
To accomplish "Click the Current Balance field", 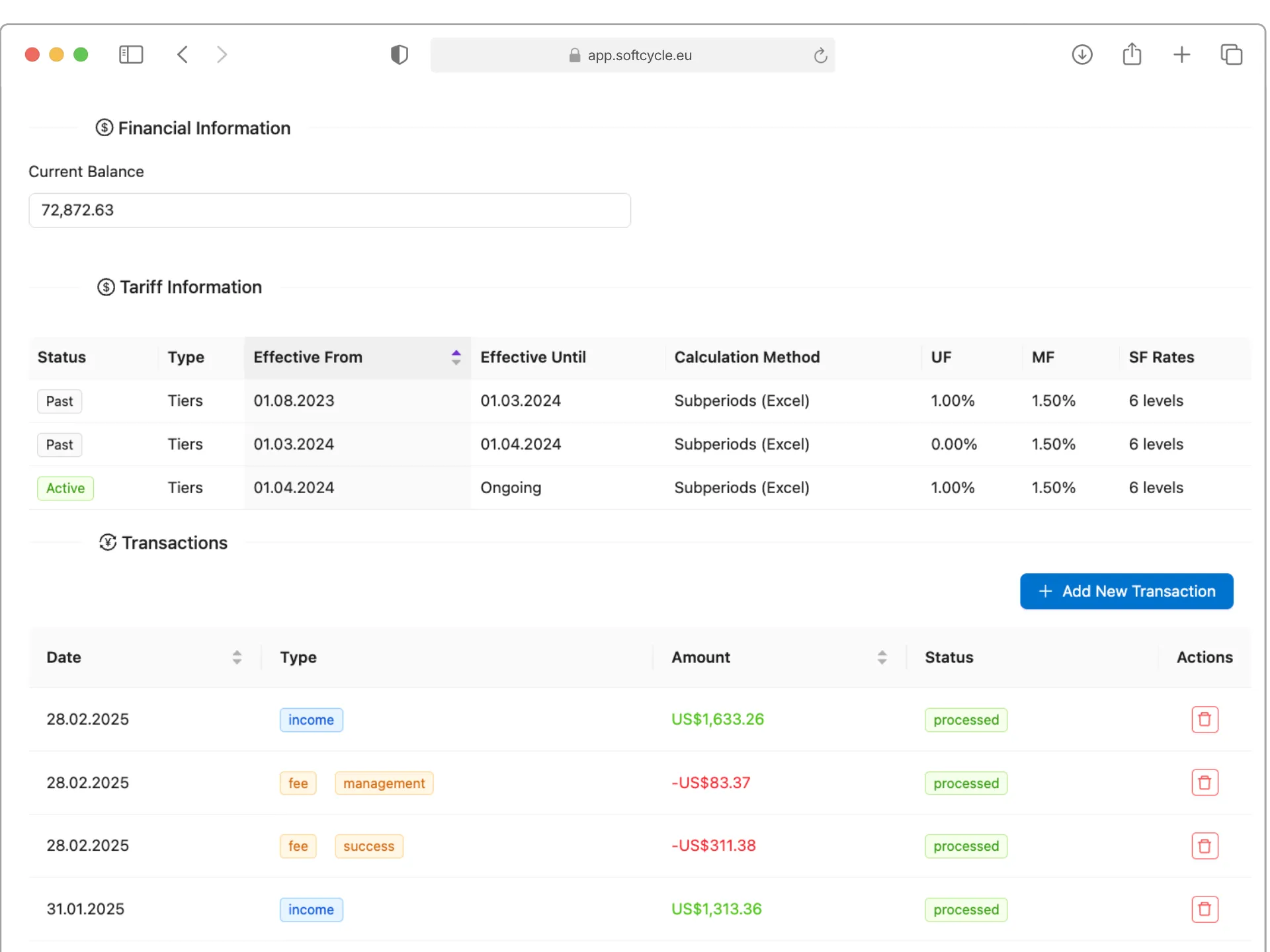I will pyautogui.click(x=329, y=210).
